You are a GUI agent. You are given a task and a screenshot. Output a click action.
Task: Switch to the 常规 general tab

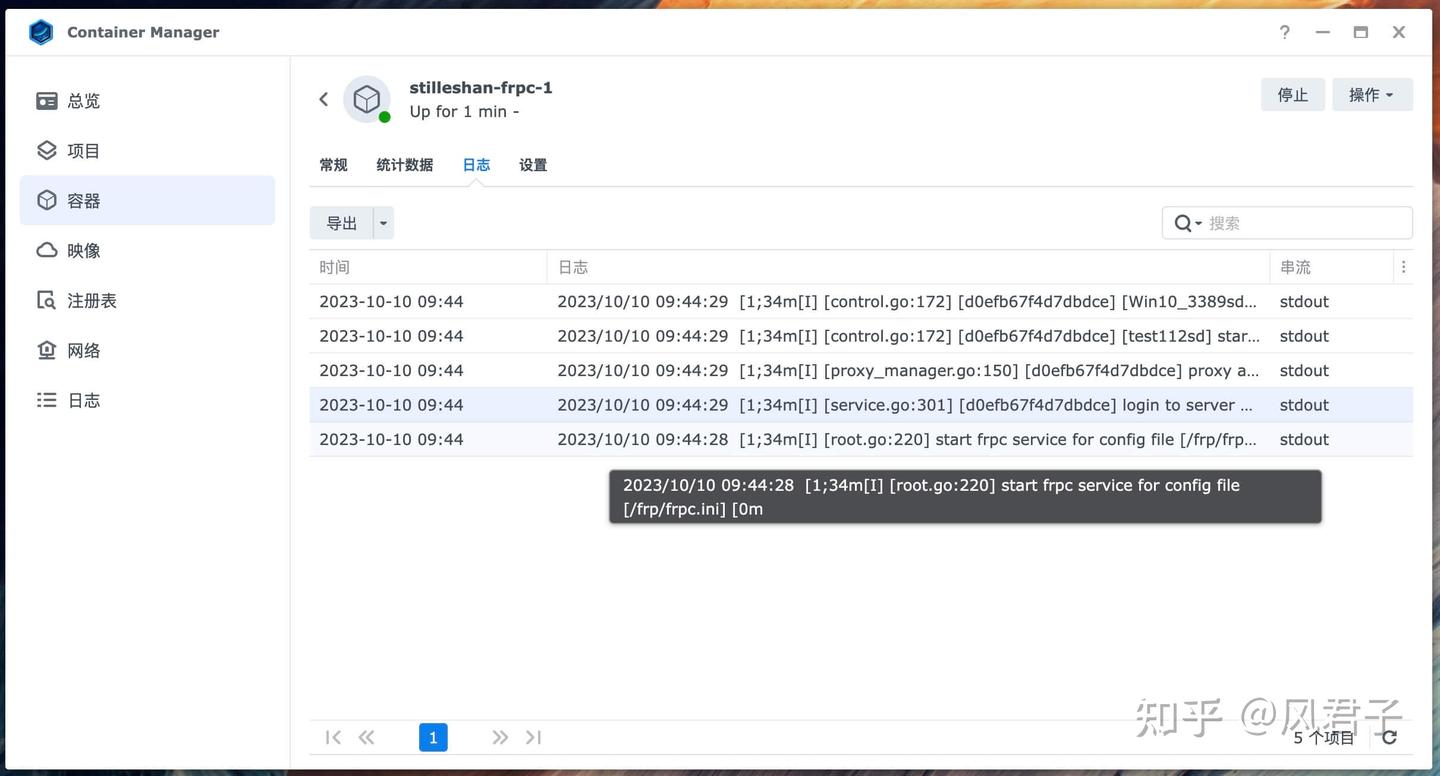point(333,165)
